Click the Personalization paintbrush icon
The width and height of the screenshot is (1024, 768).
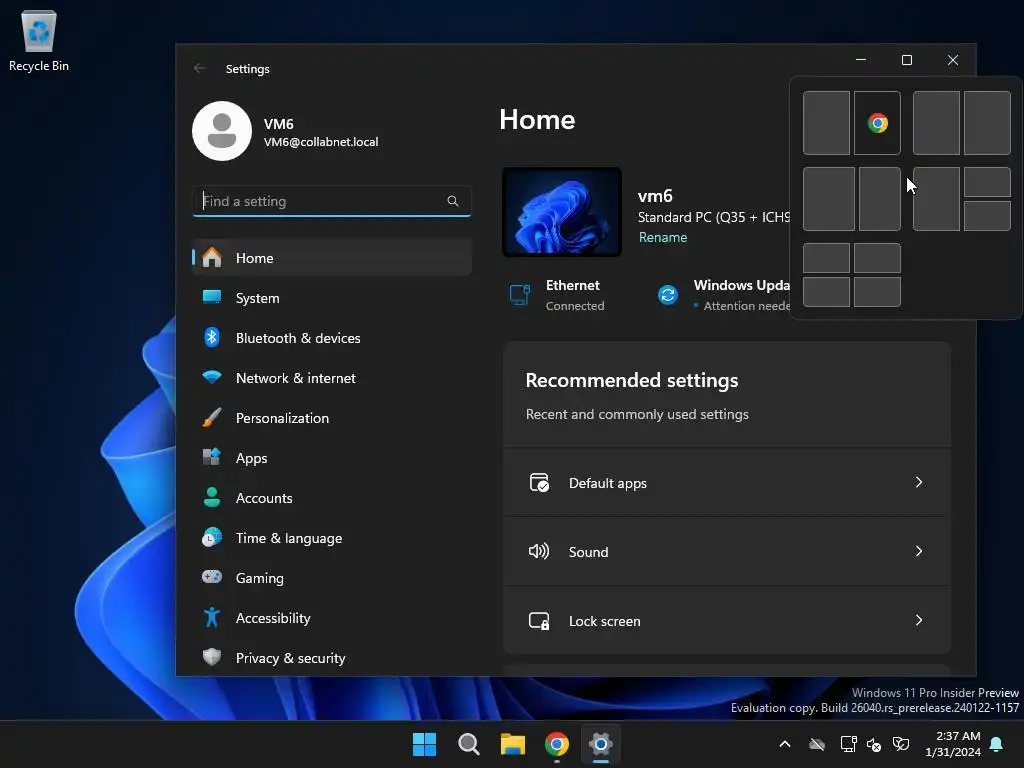(212, 417)
